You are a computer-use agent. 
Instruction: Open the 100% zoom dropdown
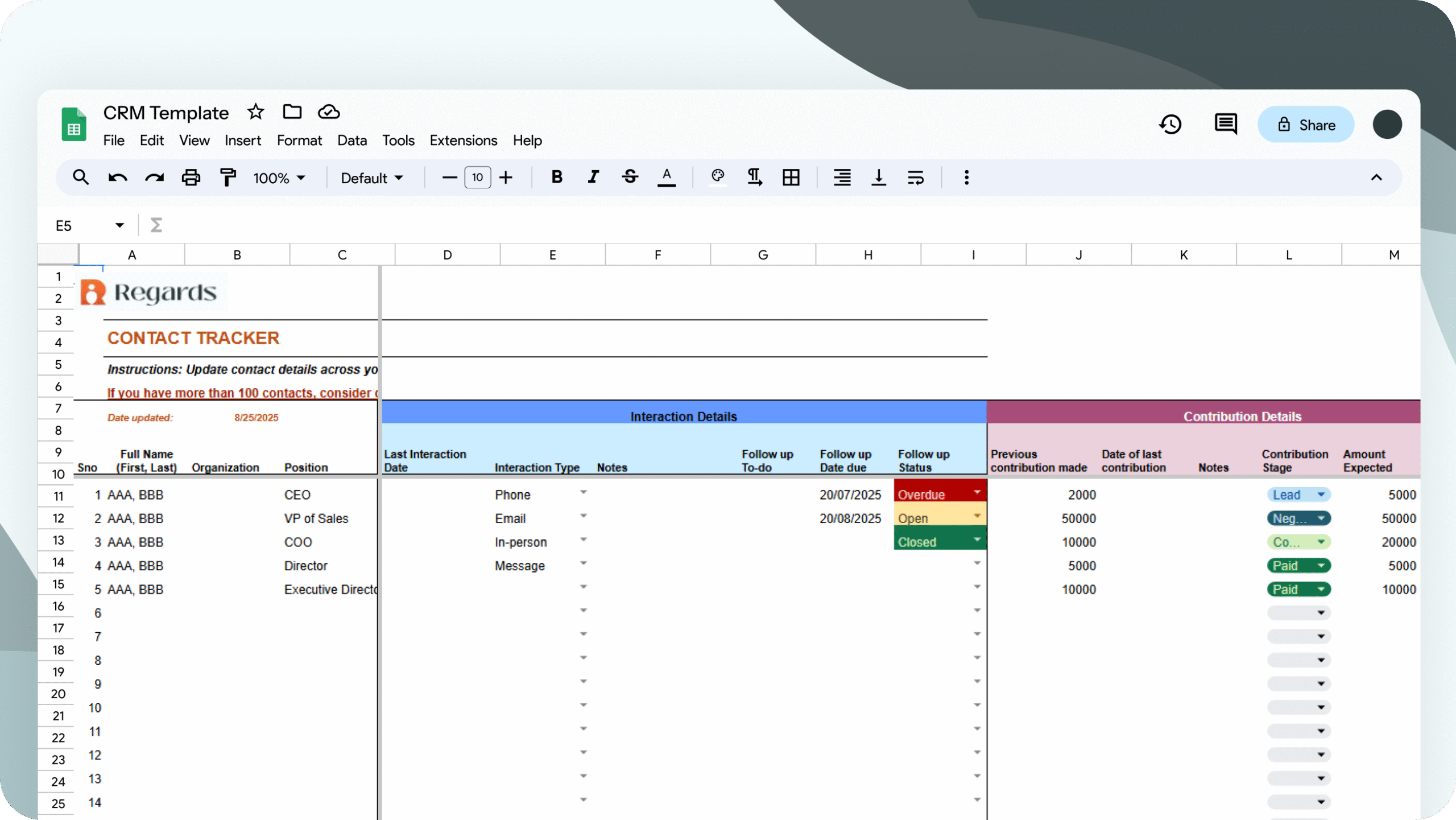(x=279, y=178)
